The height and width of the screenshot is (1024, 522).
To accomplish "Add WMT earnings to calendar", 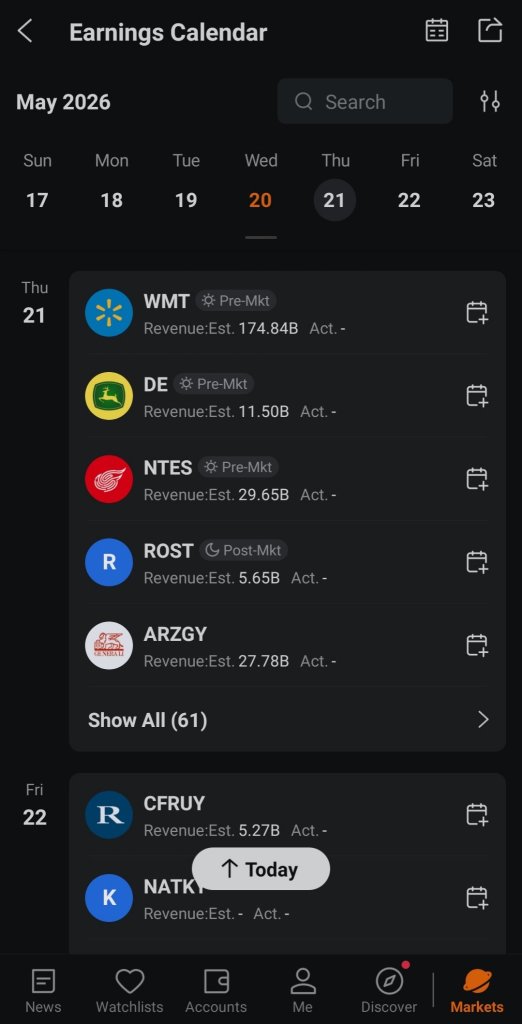I will [x=477, y=312].
